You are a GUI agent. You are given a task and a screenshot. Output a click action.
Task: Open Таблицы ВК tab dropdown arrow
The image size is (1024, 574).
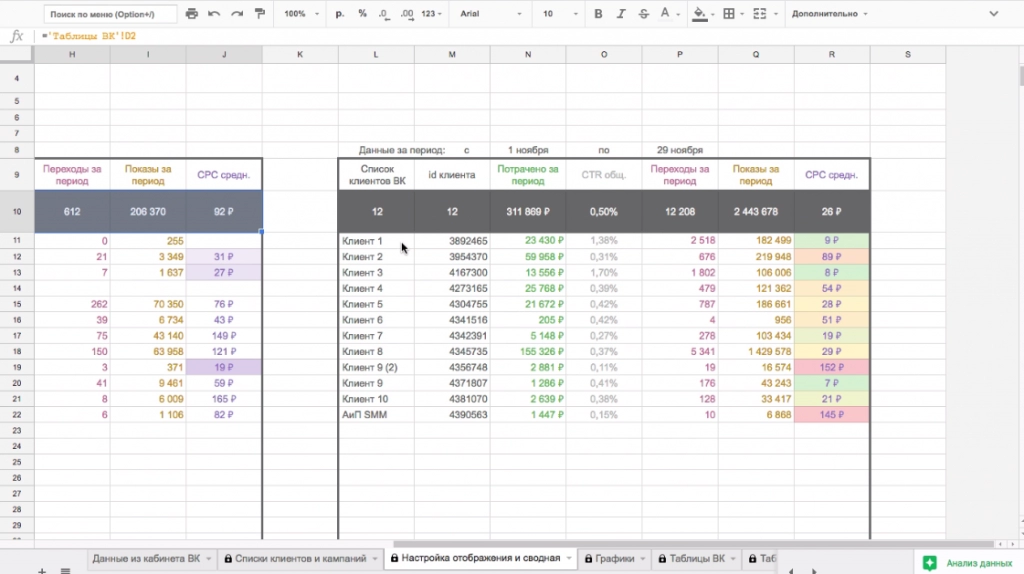(x=733, y=559)
